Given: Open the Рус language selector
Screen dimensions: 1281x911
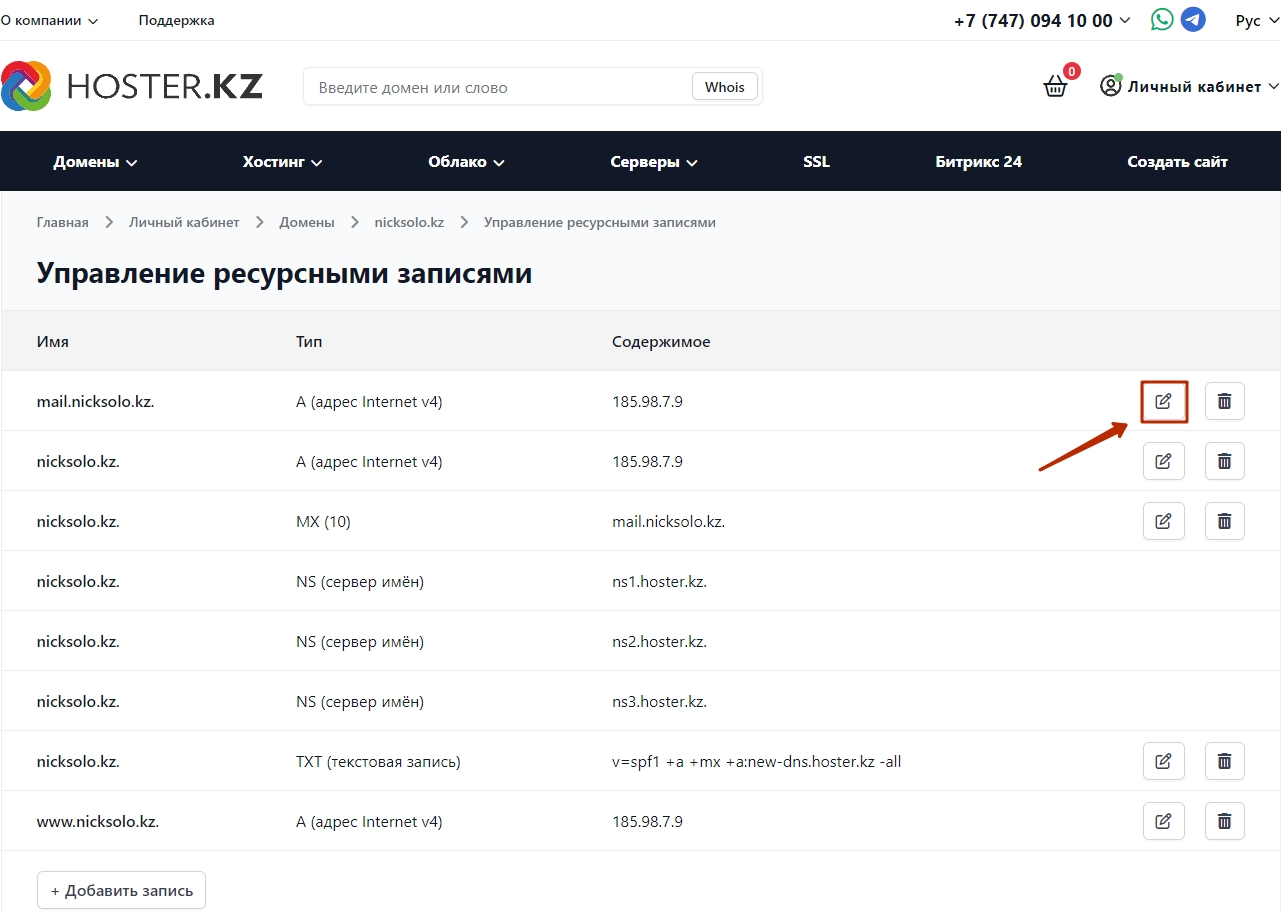Looking at the screenshot, I should click(x=1257, y=20).
